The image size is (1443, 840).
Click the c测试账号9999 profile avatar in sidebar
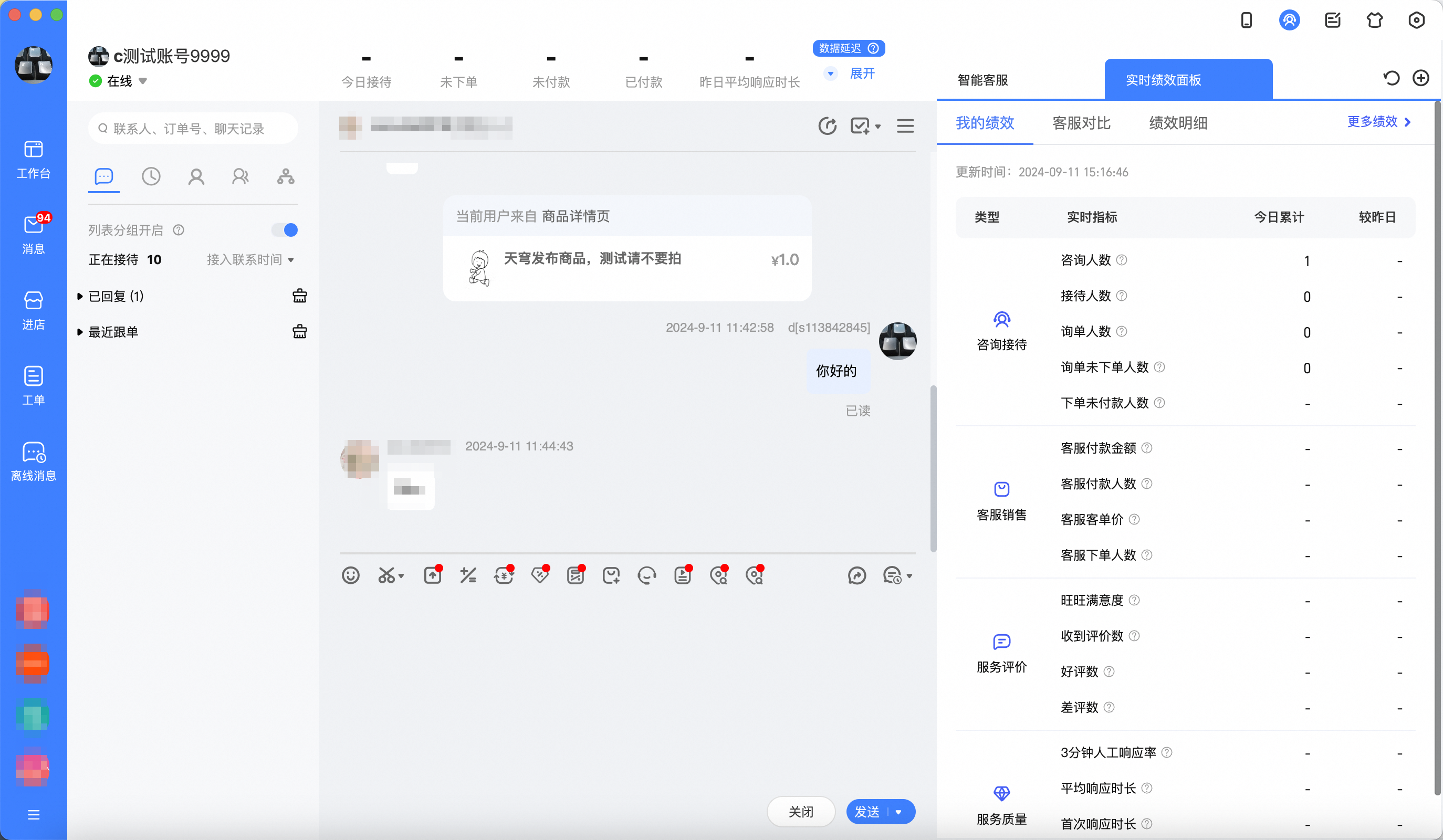coord(33,65)
